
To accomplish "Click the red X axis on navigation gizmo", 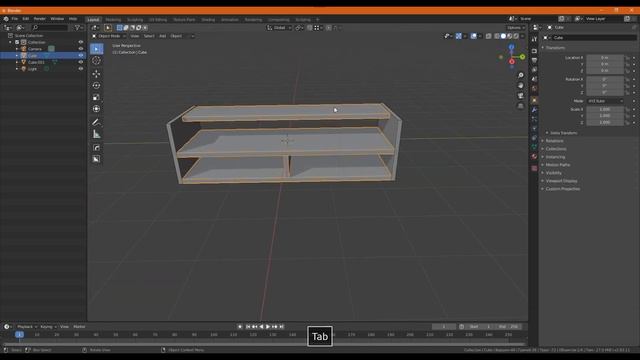I will pos(512,62).
